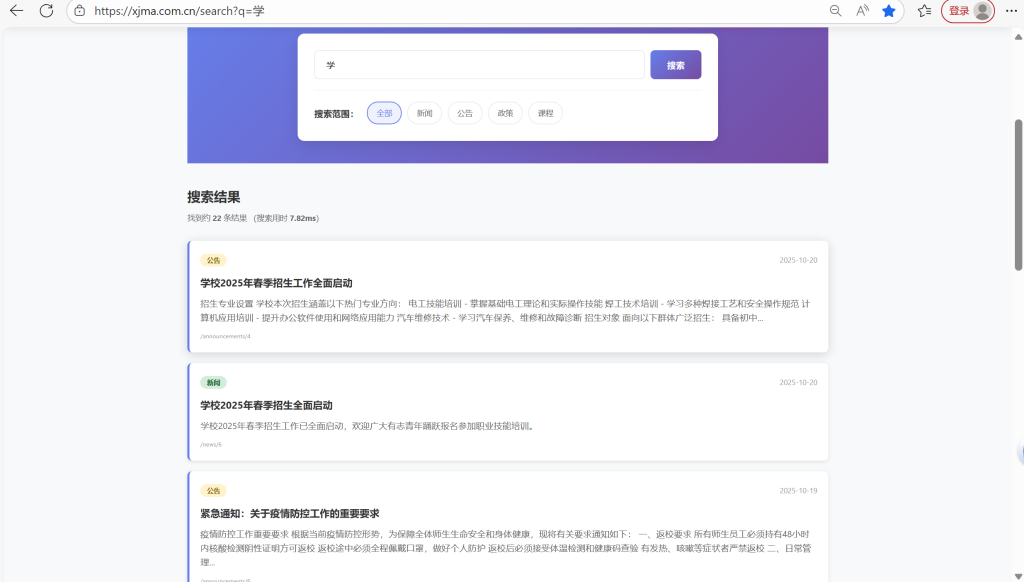Select the 新闻 search scope filter
This screenshot has width=1024, height=582.
[x=424, y=113]
